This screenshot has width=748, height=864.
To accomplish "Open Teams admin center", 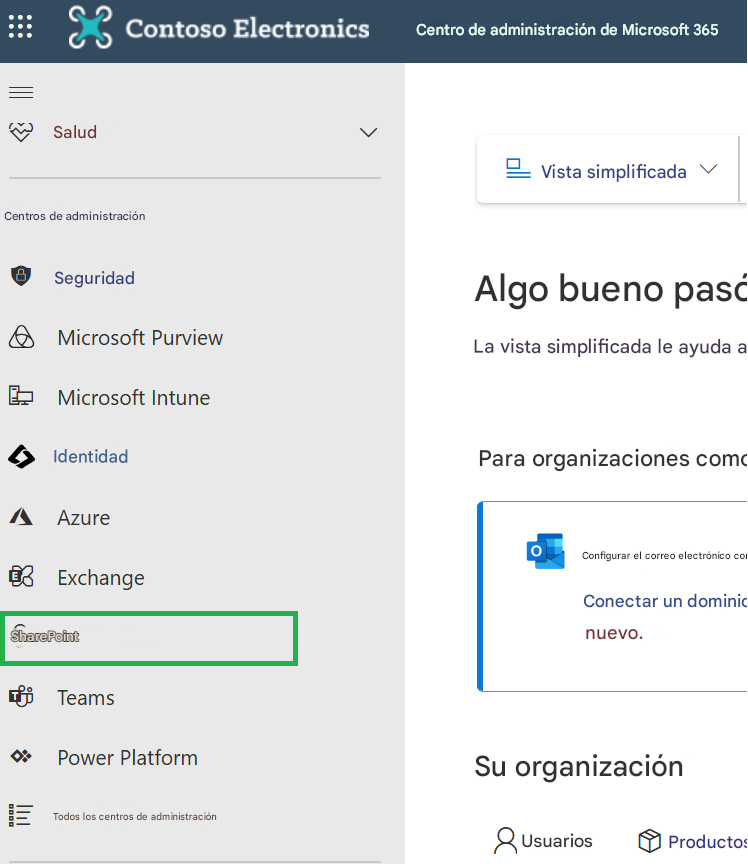I will pyautogui.click(x=86, y=698).
